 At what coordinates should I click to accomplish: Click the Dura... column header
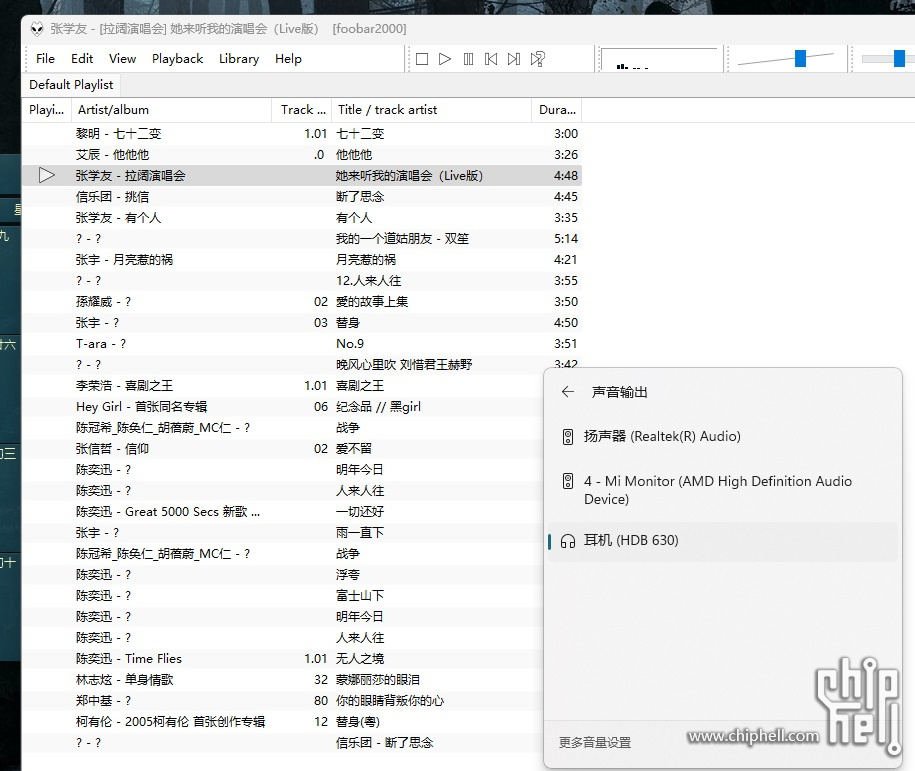coord(556,109)
